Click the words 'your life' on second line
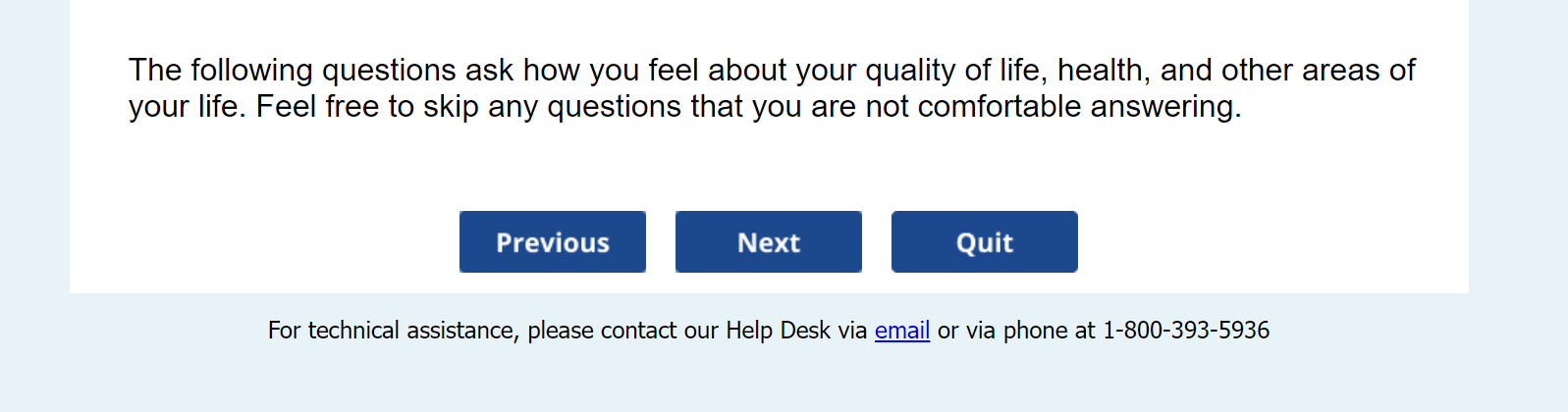The image size is (1568, 412). point(184,107)
